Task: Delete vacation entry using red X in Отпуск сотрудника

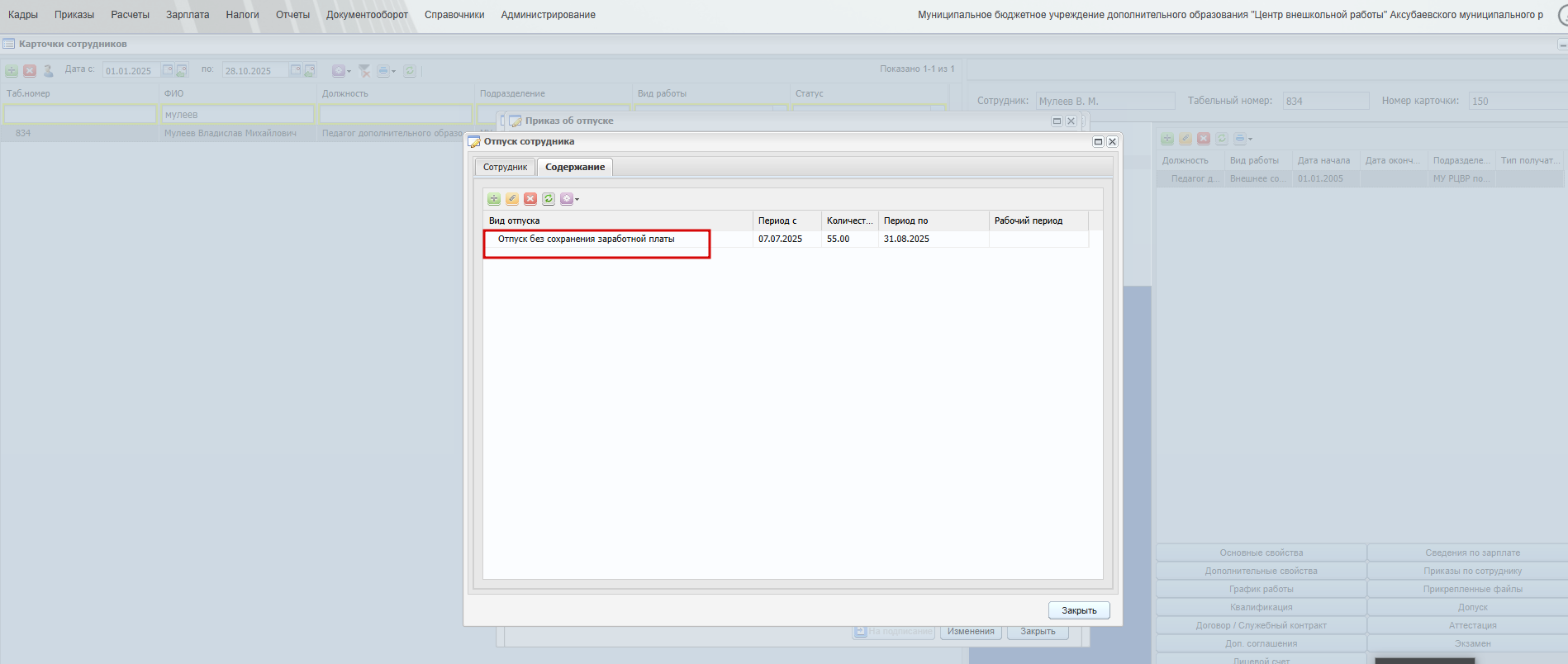Action: pos(530,199)
